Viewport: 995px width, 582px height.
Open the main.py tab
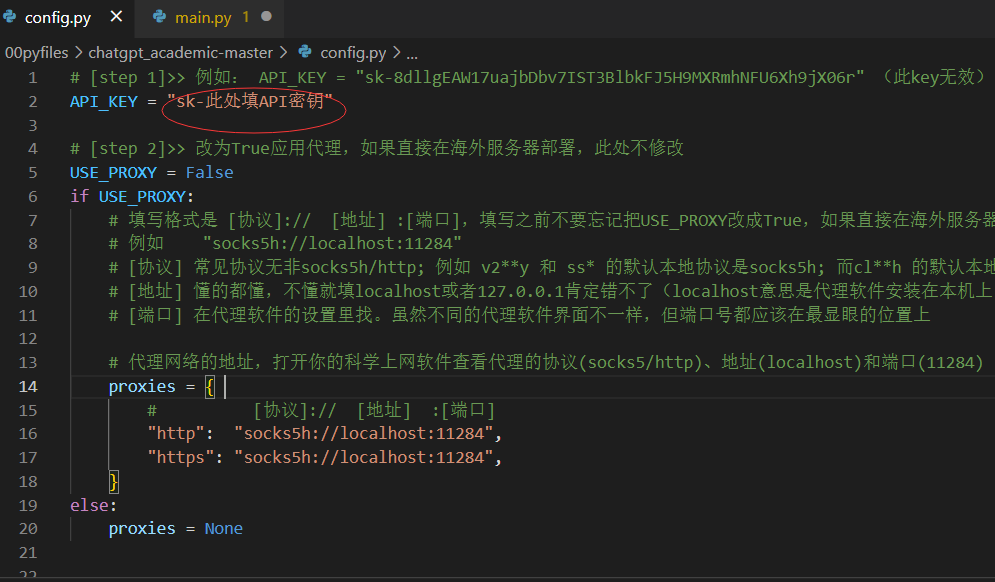[x=202, y=17]
